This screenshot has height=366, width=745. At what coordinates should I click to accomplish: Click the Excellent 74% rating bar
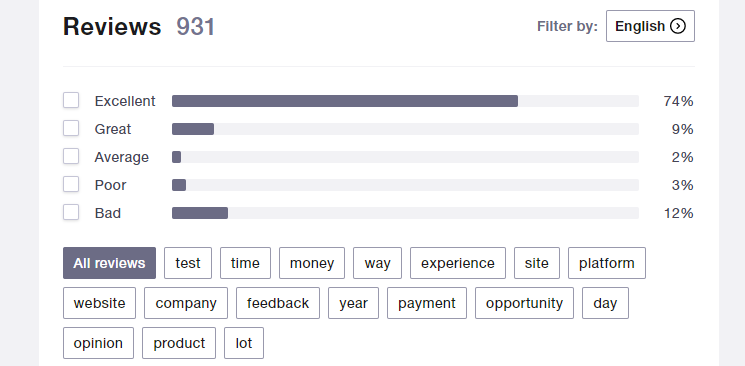click(x=405, y=101)
